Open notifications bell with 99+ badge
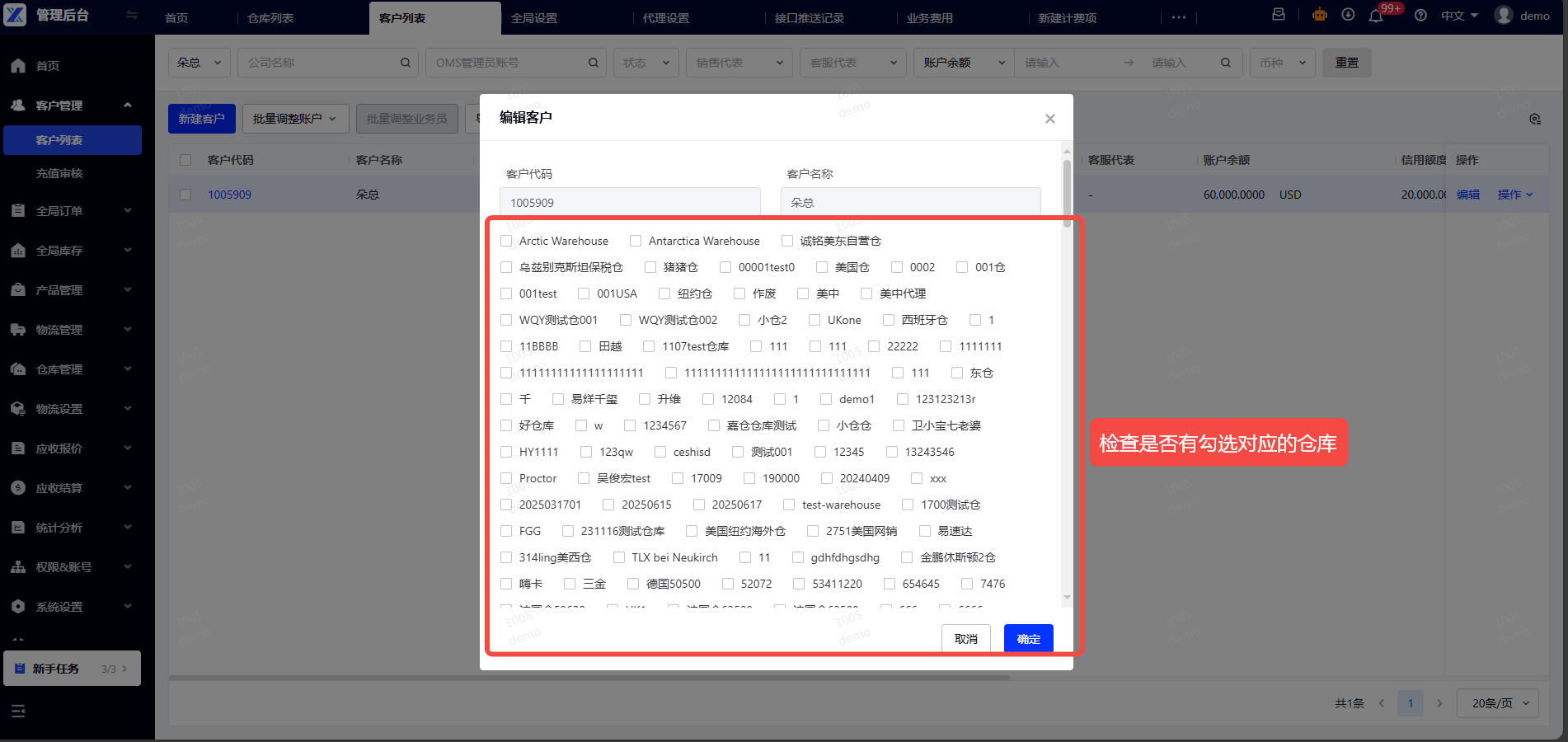Screen dimensions: 1568x742 (1377, 16)
